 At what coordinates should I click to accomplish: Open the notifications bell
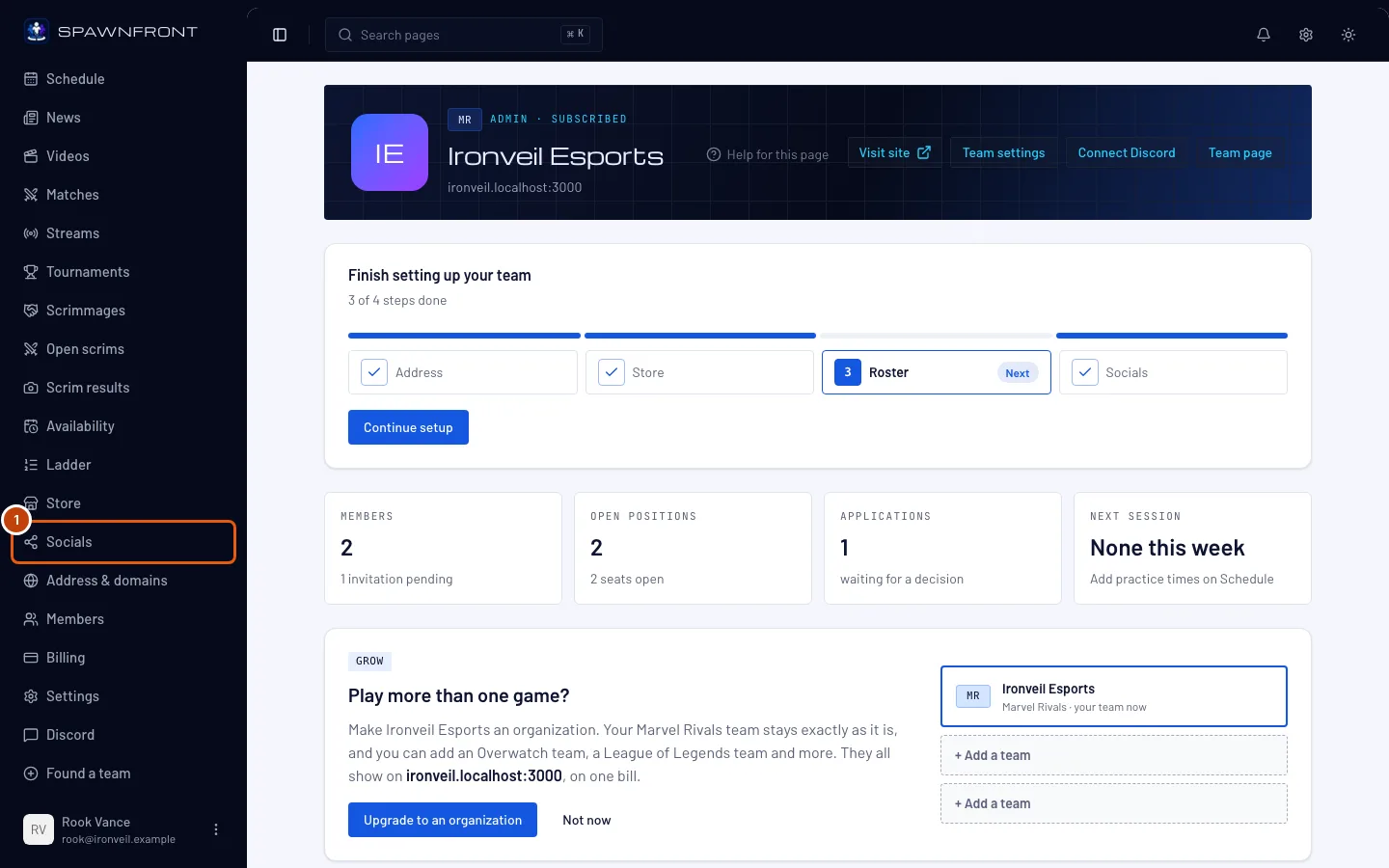1264,35
